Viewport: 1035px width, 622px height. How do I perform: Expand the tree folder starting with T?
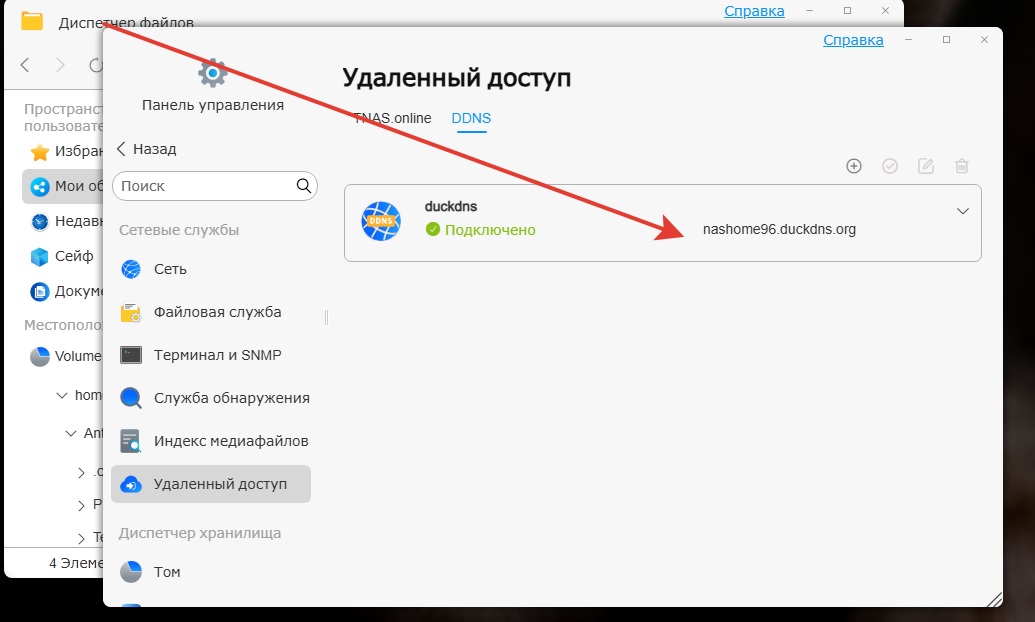81,538
